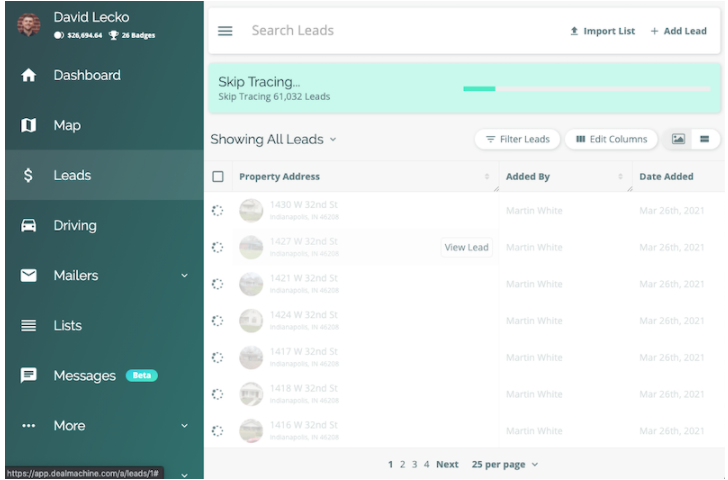The height and width of the screenshot is (480, 728).
Task: Click the Driving car icon
Action: [28, 226]
